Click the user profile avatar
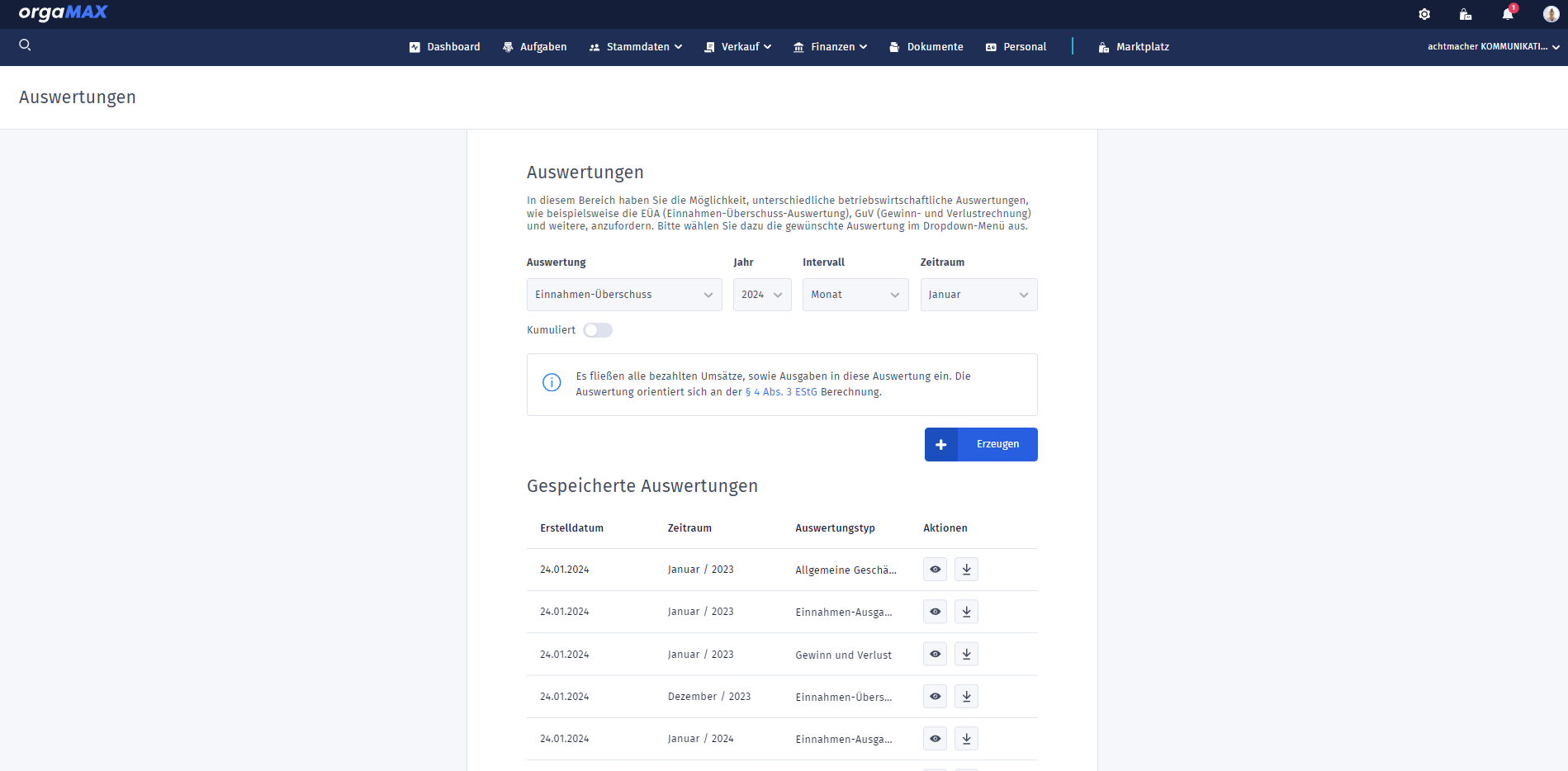The image size is (1568, 771). click(1551, 14)
